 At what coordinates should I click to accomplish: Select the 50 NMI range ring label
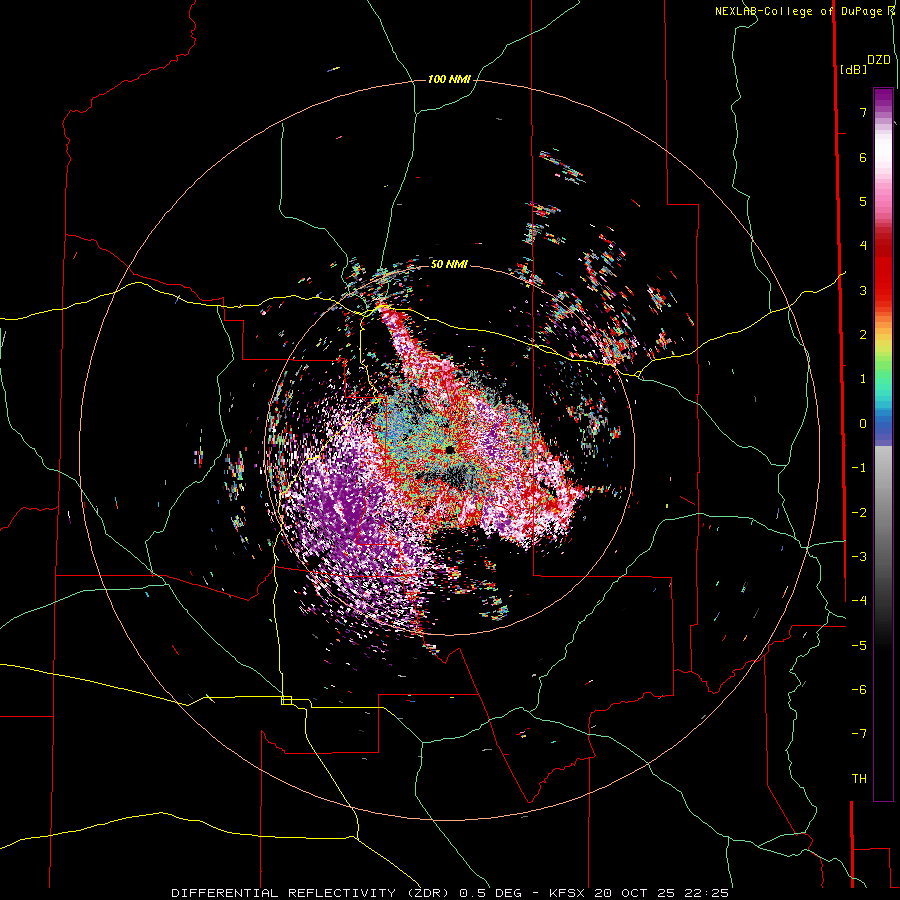449,264
